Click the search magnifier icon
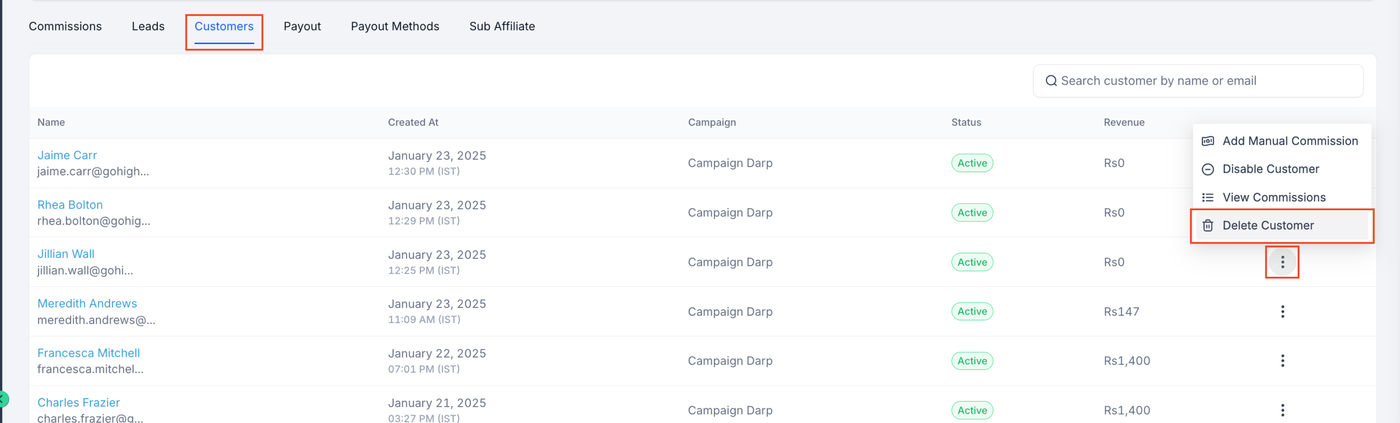 click(1051, 81)
